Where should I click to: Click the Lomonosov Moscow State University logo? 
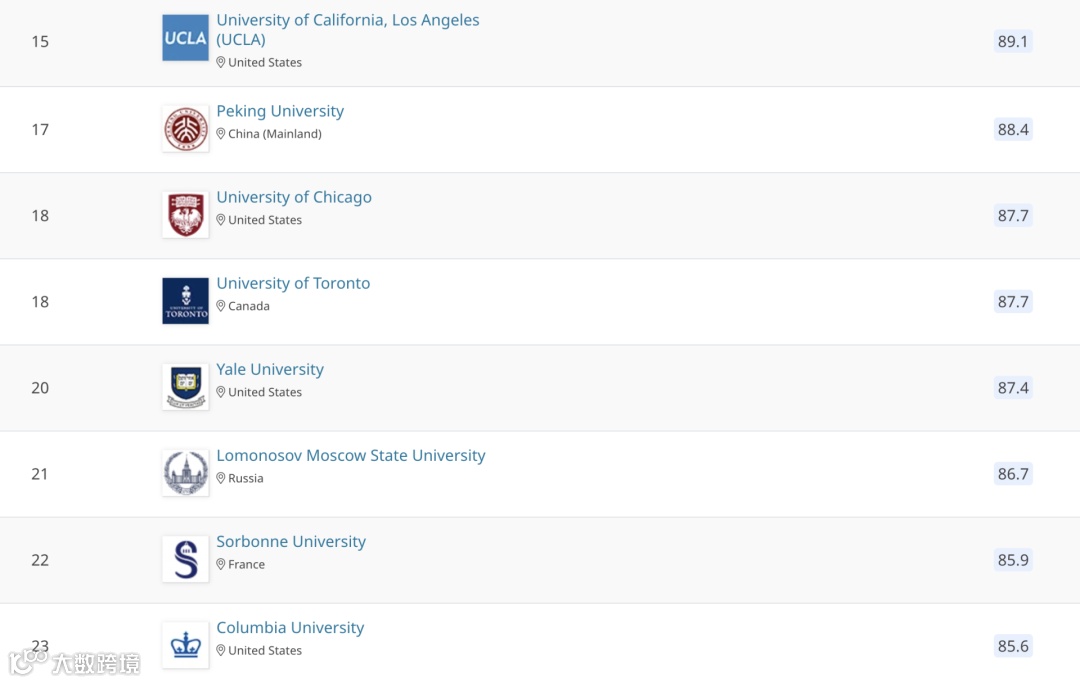(x=185, y=473)
